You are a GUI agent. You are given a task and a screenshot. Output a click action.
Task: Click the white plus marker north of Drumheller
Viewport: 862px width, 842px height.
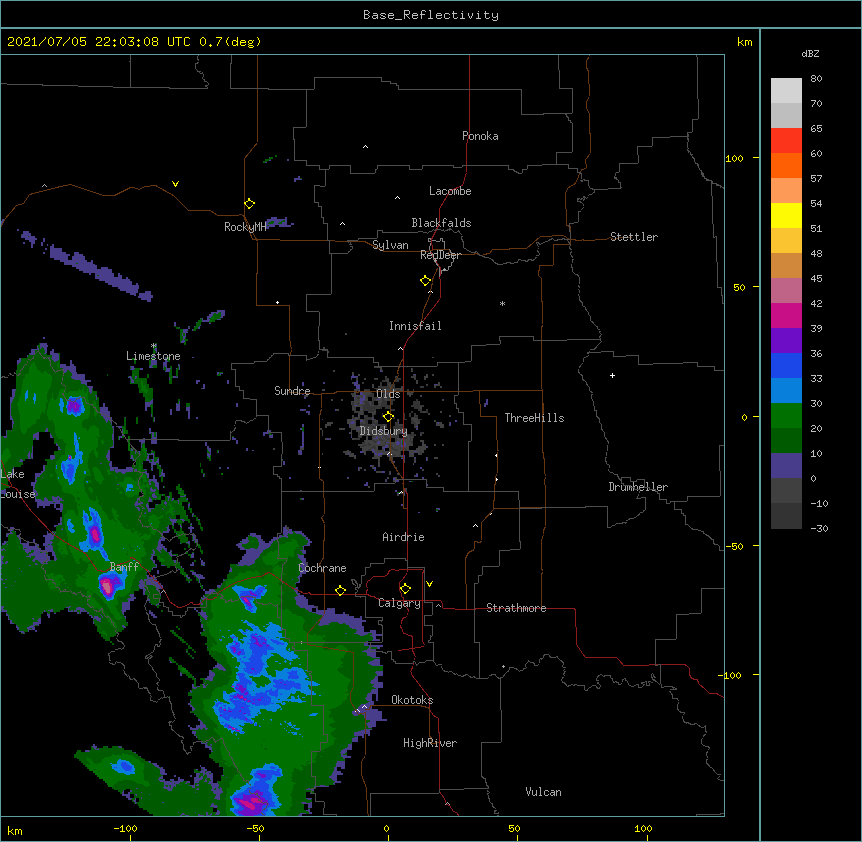click(x=612, y=375)
